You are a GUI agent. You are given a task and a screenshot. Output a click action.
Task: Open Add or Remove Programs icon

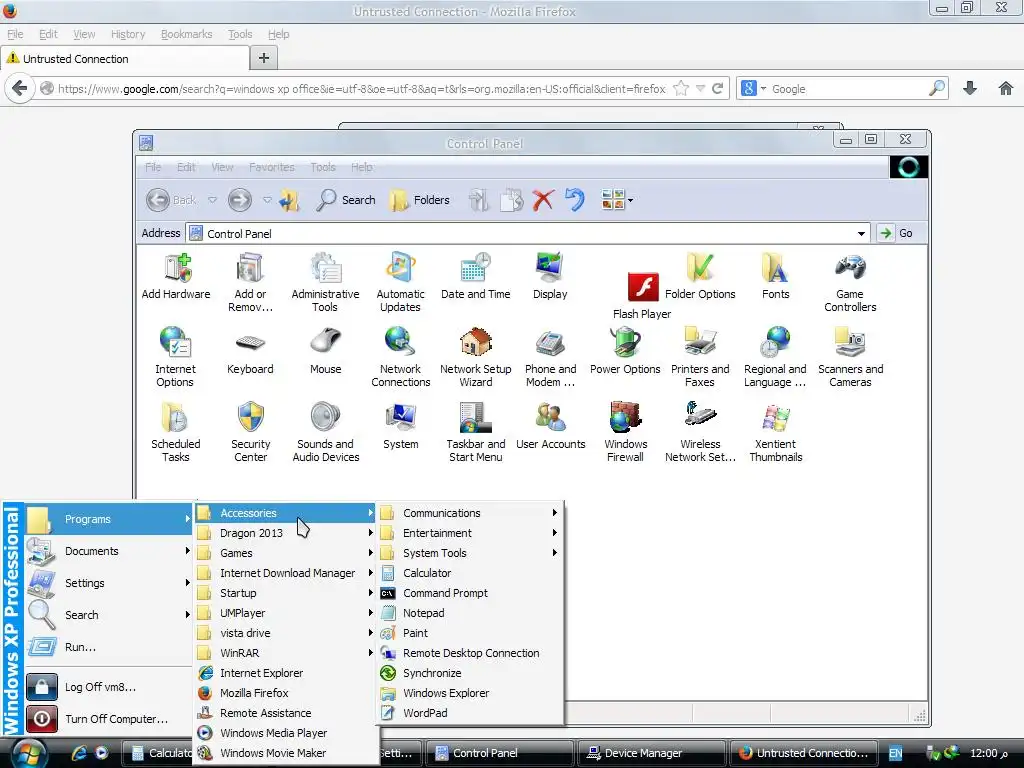pos(250,282)
